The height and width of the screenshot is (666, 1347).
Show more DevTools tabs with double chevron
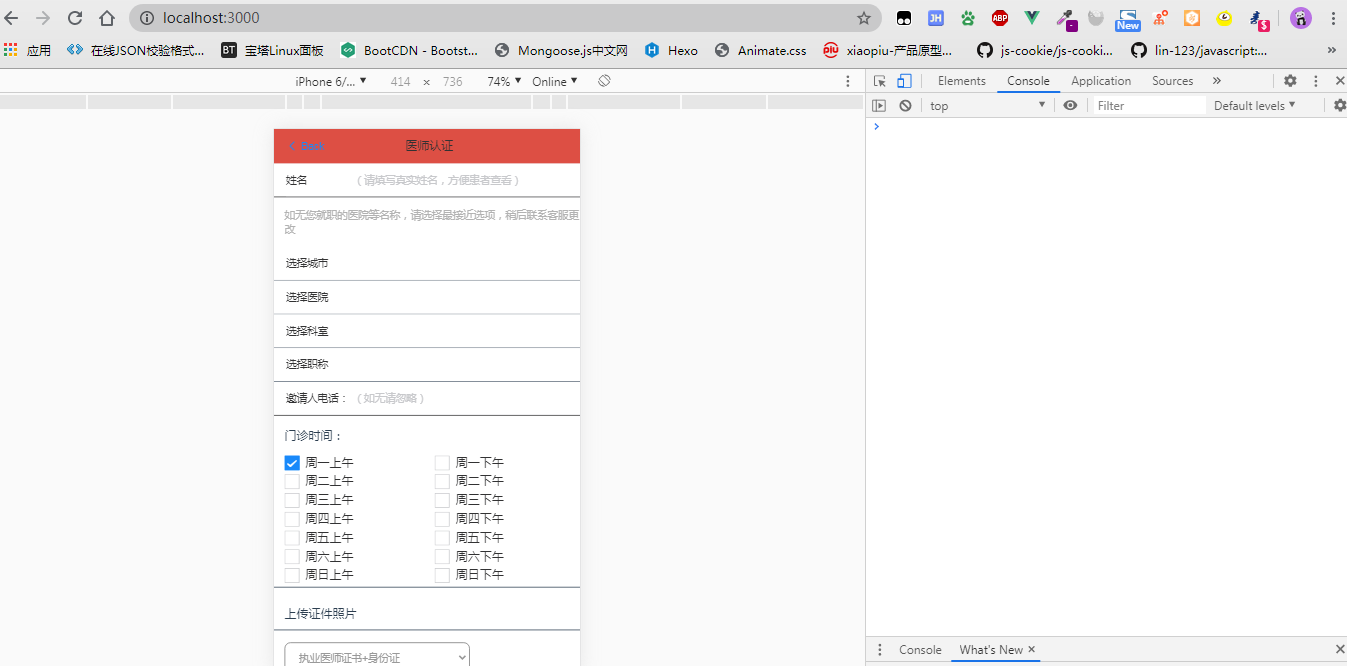coord(1217,81)
